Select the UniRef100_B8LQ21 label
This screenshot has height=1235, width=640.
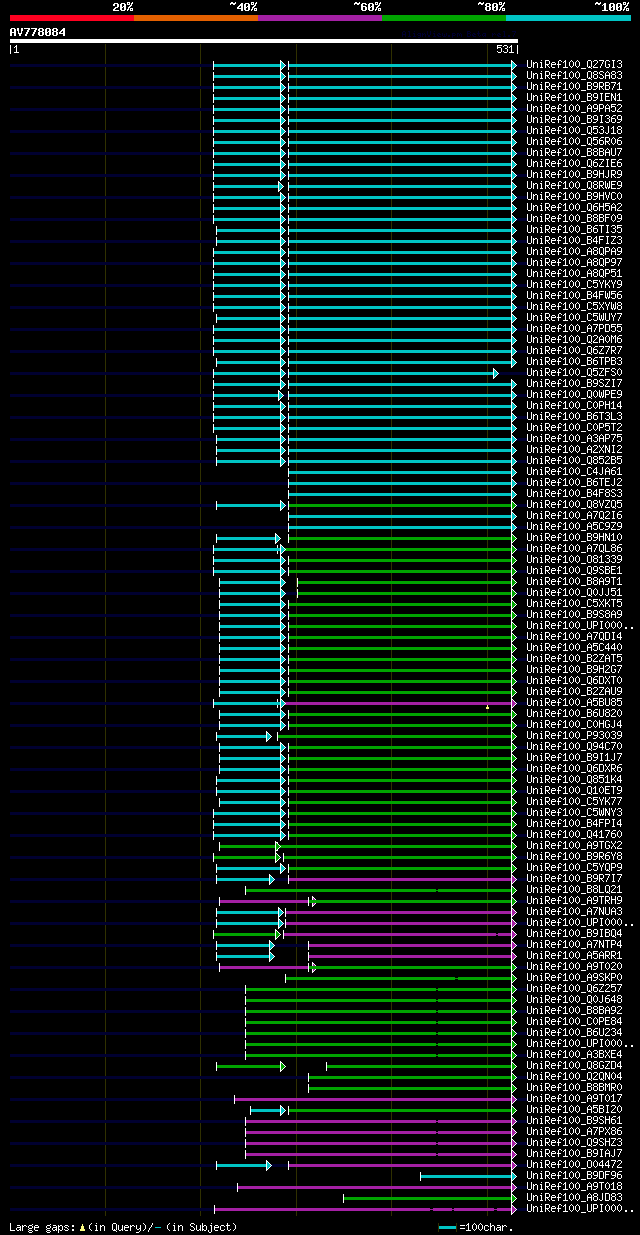click(x=574, y=889)
